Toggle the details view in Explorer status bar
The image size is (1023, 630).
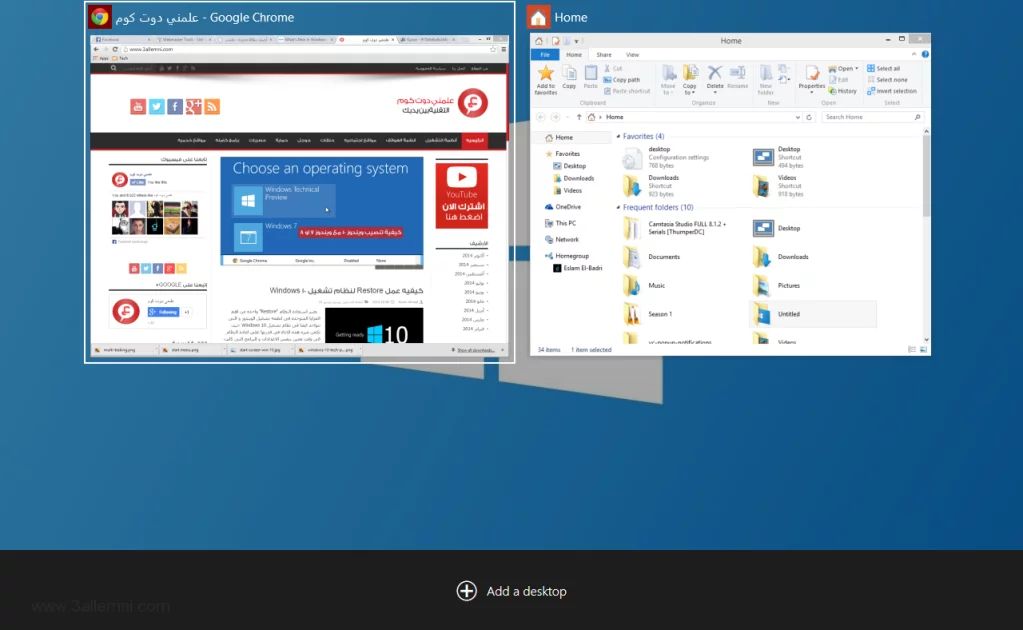(914, 350)
